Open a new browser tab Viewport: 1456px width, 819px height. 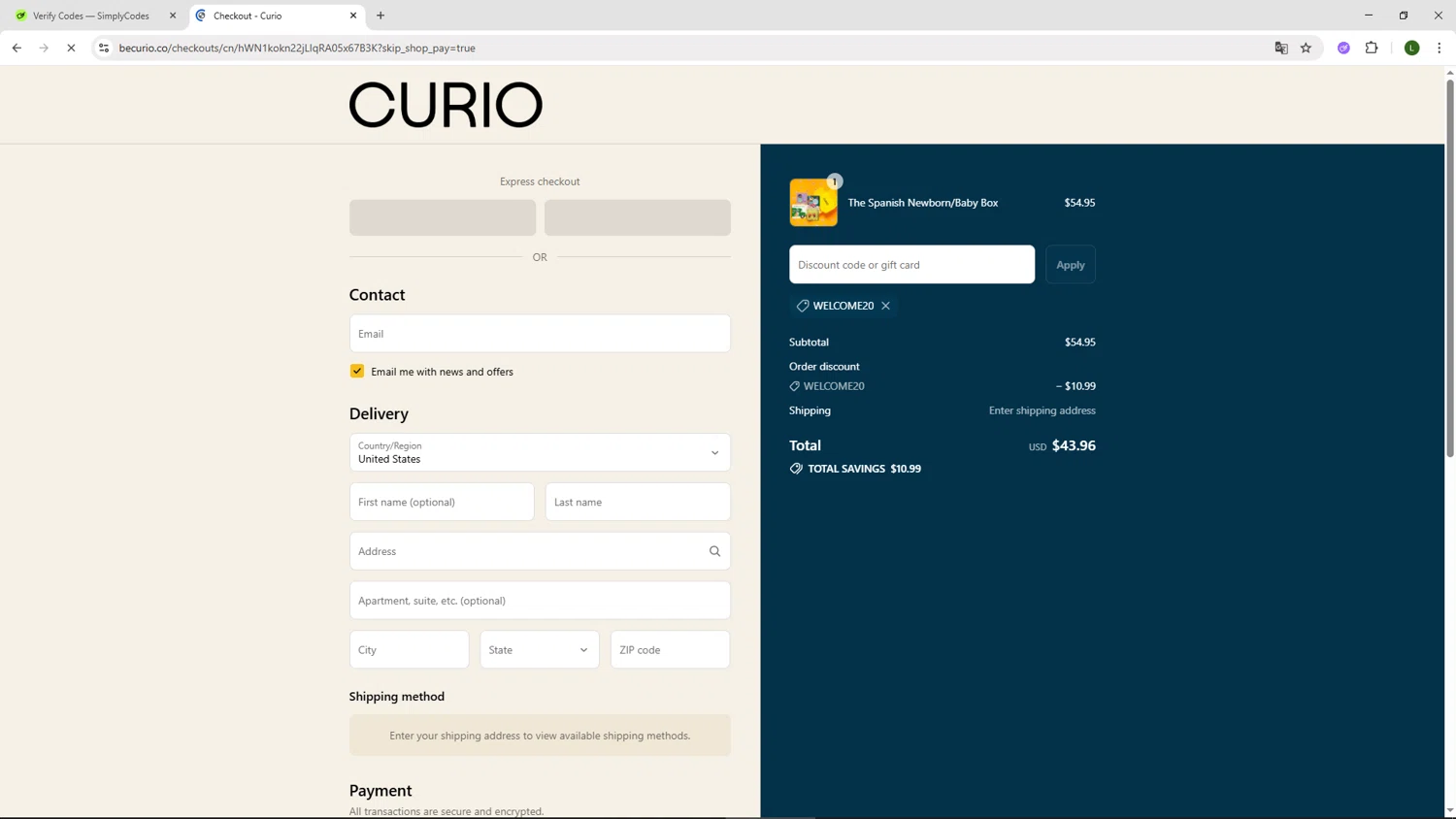[x=381, y=16]
